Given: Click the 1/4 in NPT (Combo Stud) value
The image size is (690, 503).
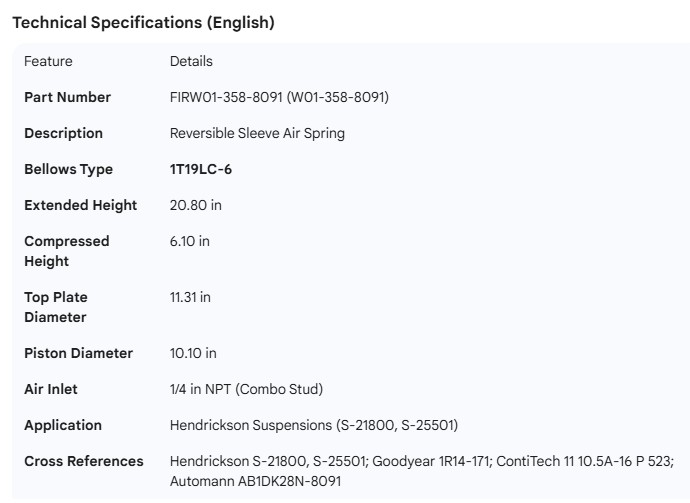Looking at the screenshot, I should pyautogui.click(x=246, y=389).
